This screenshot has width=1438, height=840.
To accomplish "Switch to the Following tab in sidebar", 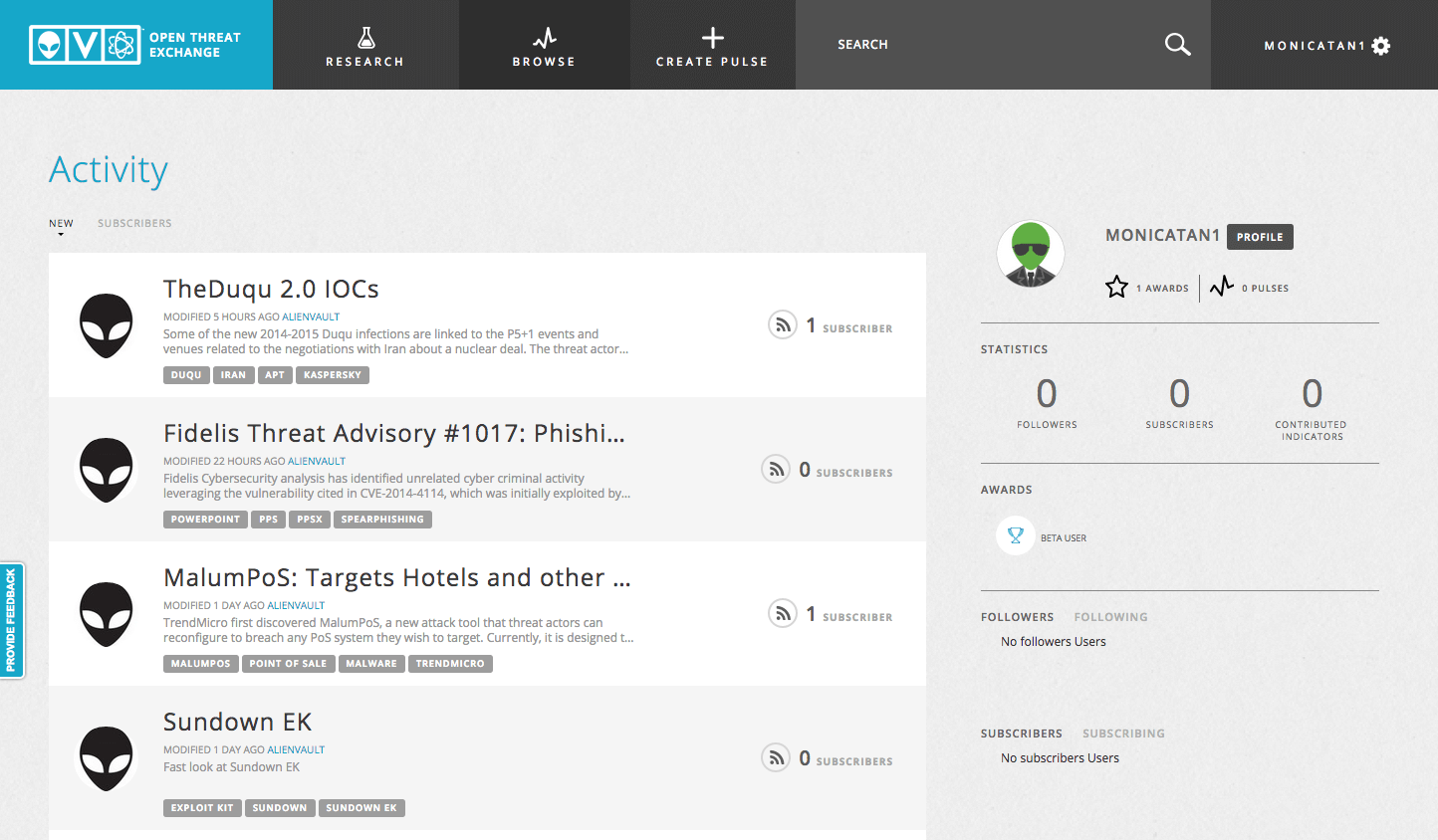I will coord(1110,617).
